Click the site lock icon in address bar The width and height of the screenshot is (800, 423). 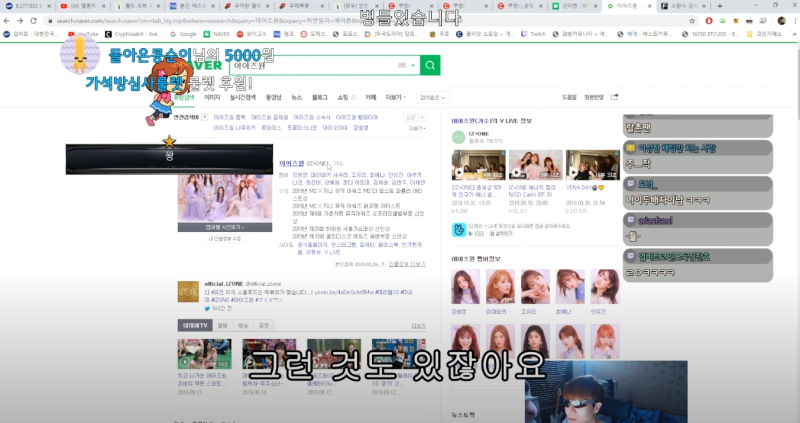point(49,21)
